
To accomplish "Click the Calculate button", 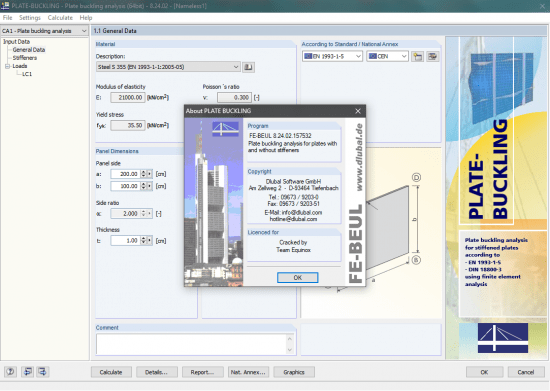I will coord(111,372).
